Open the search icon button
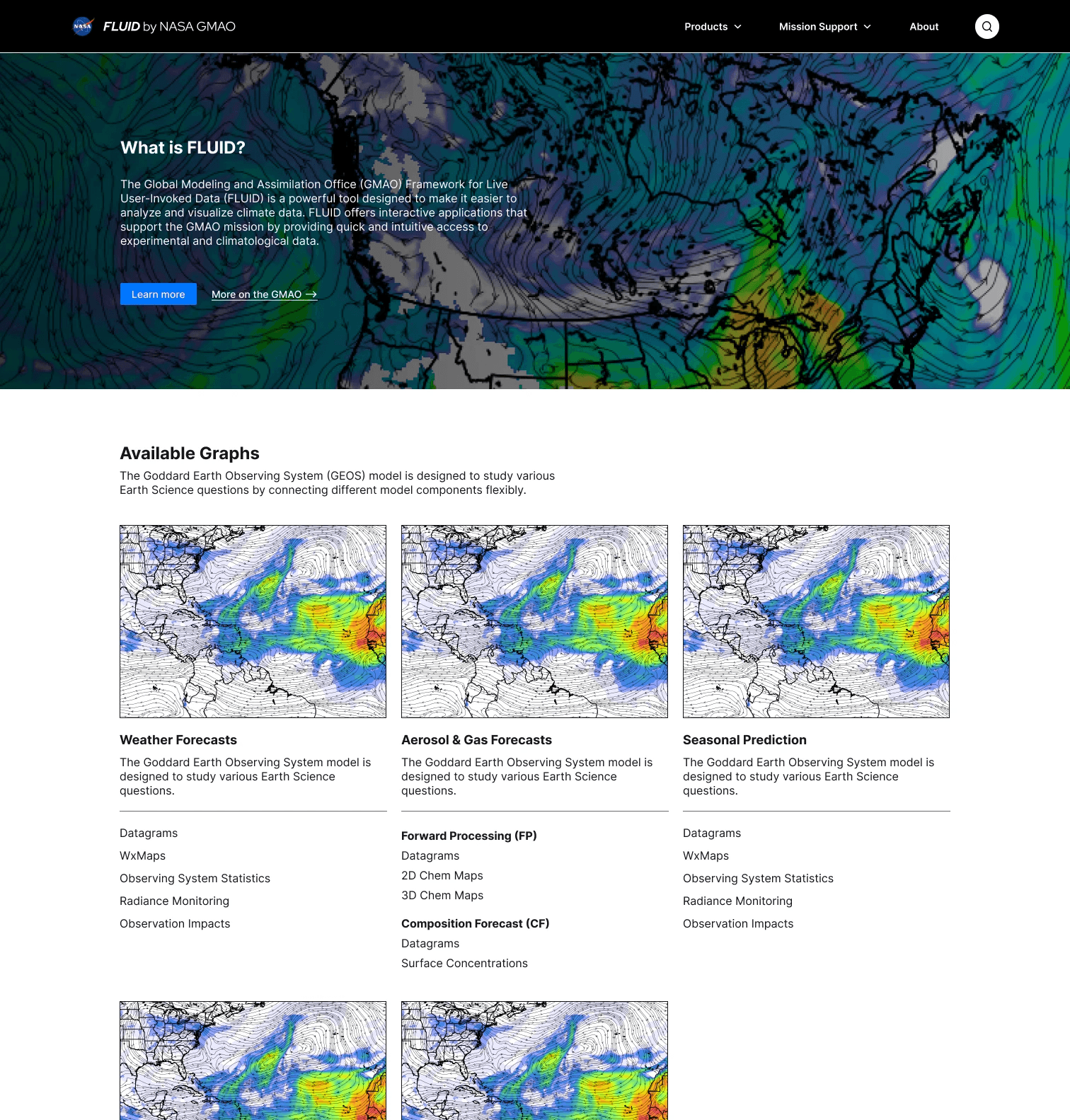Image resolution: width=1070 pixels, height=1120 pixels. (986, 26)
